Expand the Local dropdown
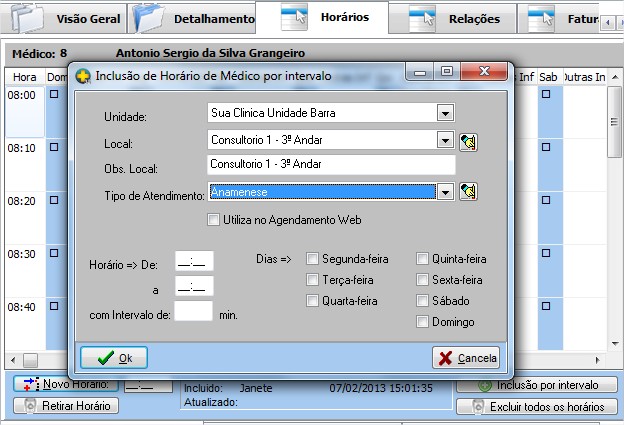The width and height of the screenshot is (624, 425). click(x=445, y=141)
